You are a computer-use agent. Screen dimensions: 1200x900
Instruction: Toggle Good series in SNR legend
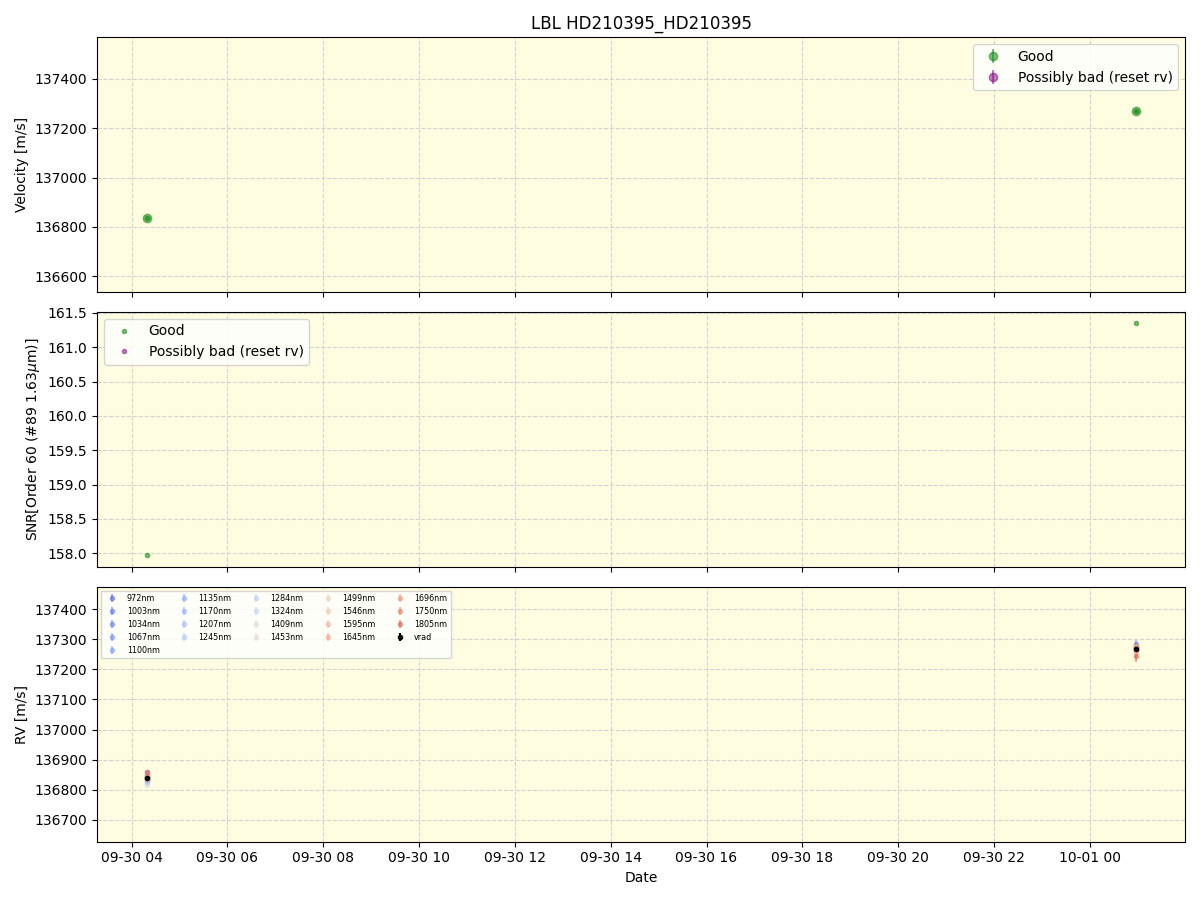(124, 331)
